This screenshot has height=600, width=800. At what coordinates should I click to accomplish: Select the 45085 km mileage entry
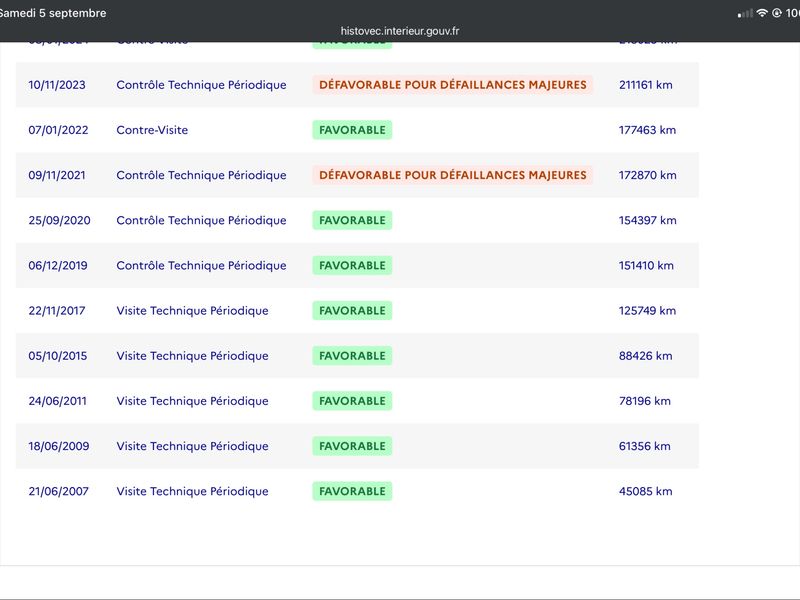pyautogui.click(x=645, y=491)
